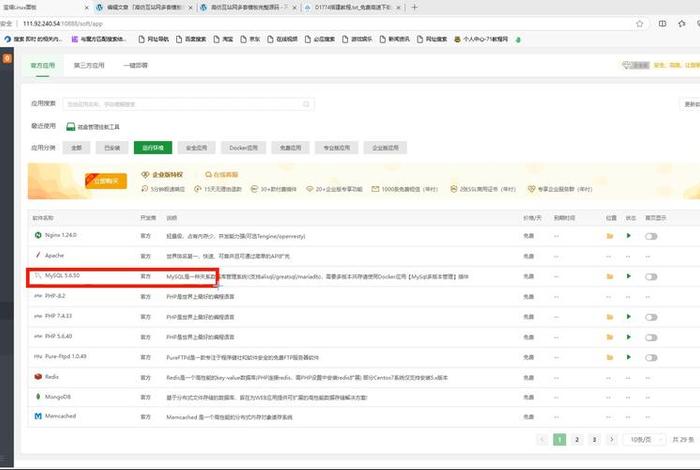700x470 pixels.
Task: Toggle homepage display for Nginx 1.24.0
Action: click(651, 236)
